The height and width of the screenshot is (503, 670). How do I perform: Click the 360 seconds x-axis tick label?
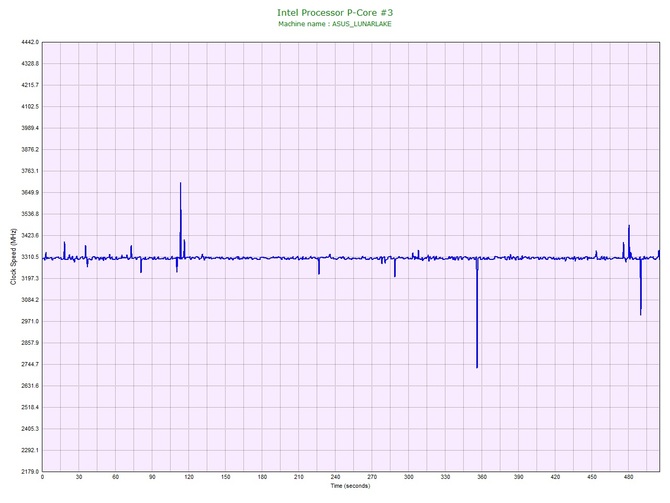[482, 477]
